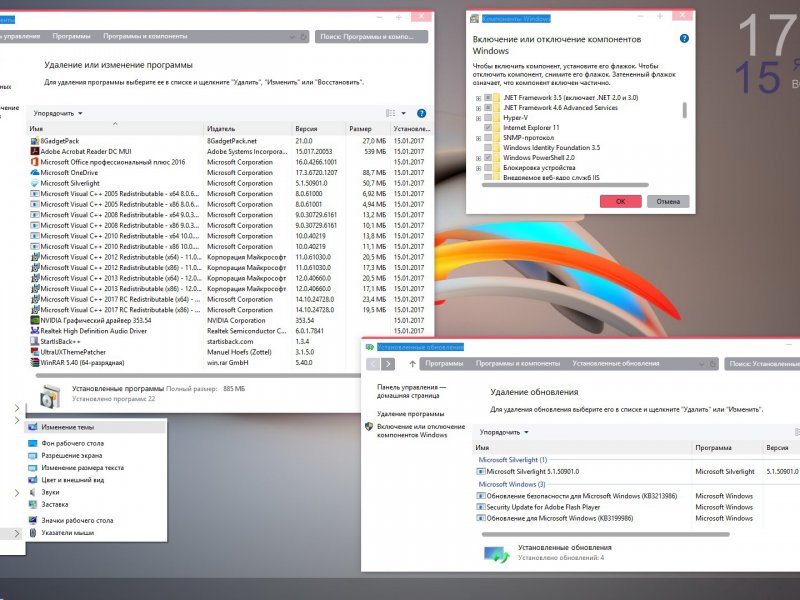Enable 'Блокировка устройства' checkbox

pyautogui.click(x=488, y=168)
